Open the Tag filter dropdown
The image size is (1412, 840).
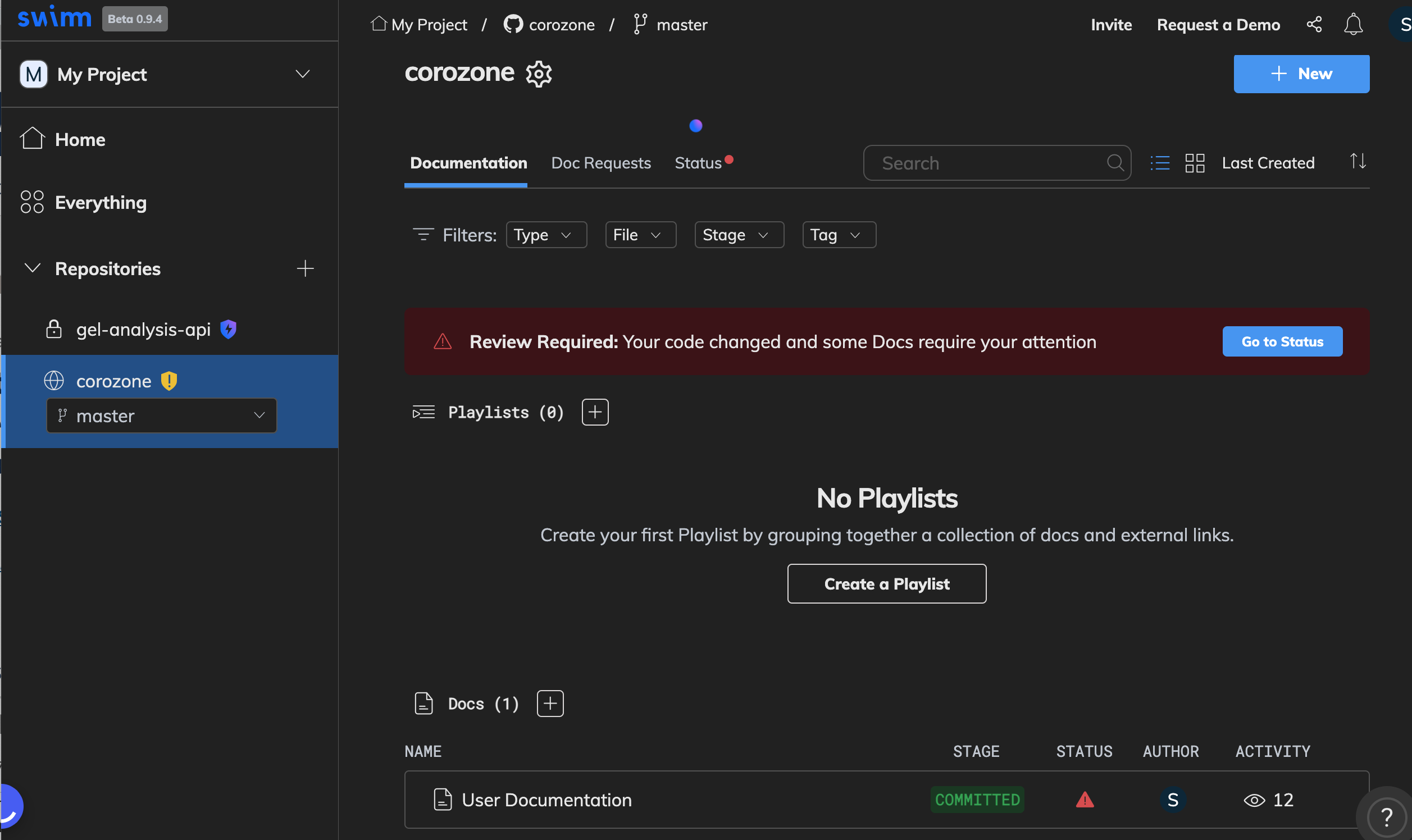click(839, 235)
